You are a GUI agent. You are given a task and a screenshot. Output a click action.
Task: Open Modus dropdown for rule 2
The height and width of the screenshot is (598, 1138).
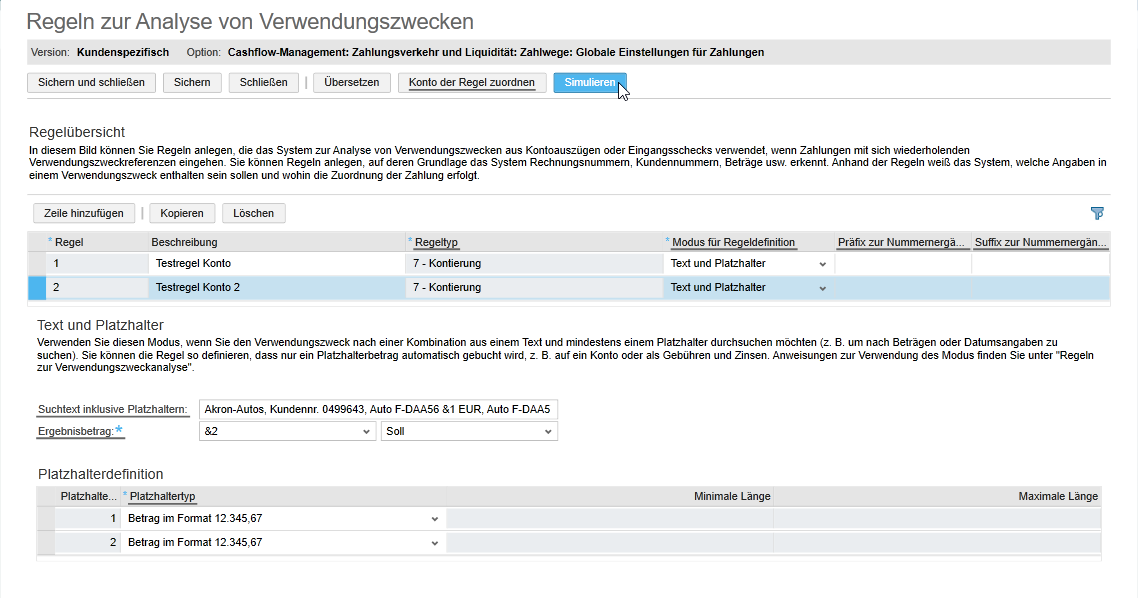click(822, 288)
